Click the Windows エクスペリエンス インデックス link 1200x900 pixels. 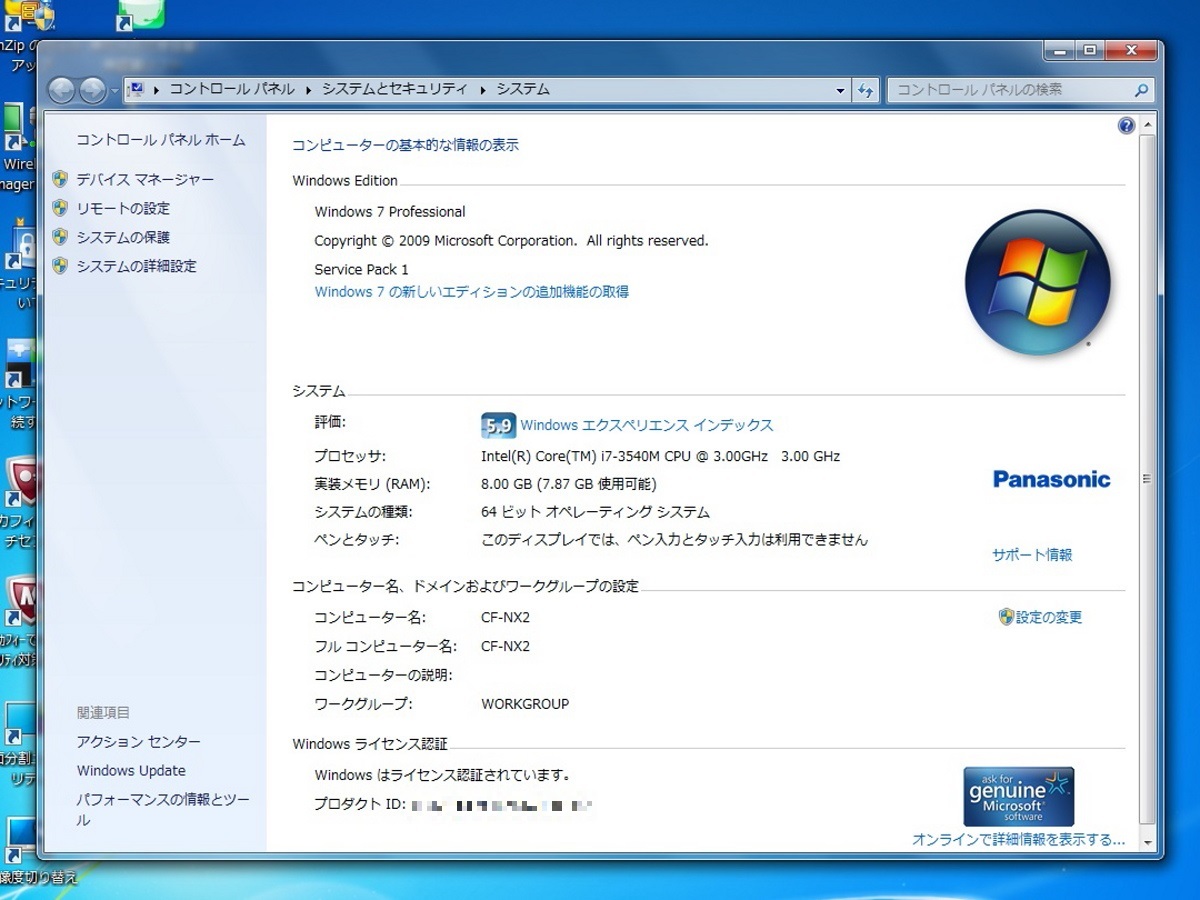pyautogui.click(x=646, y=425)
